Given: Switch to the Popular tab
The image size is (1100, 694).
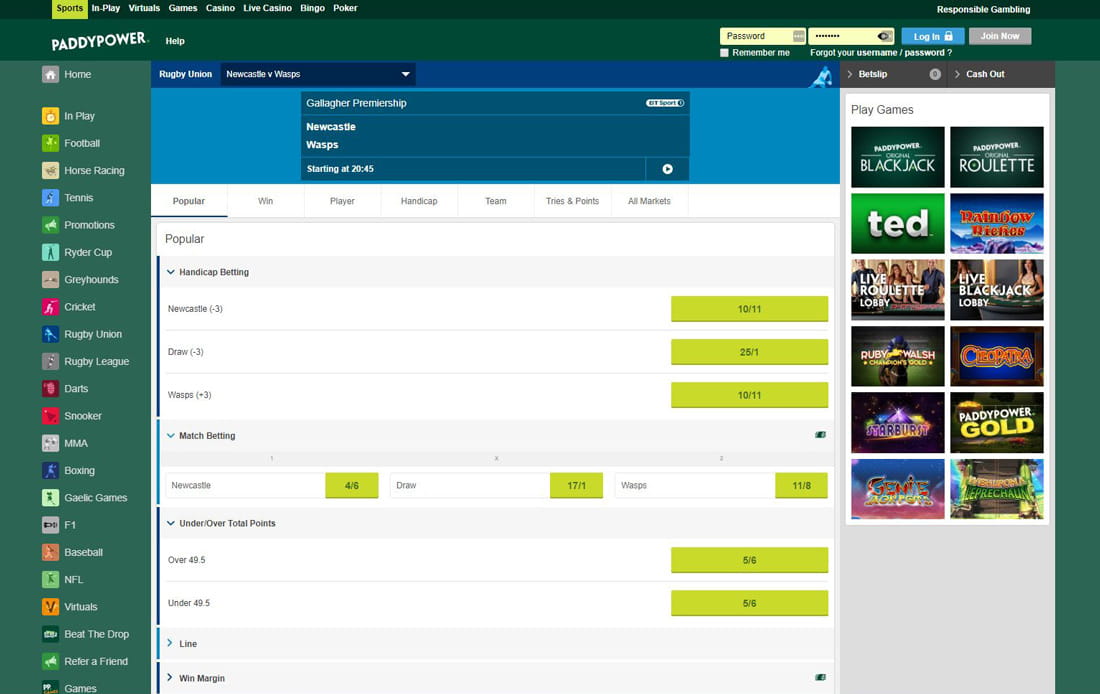Looking at the screenshot, I should [189, 201].
